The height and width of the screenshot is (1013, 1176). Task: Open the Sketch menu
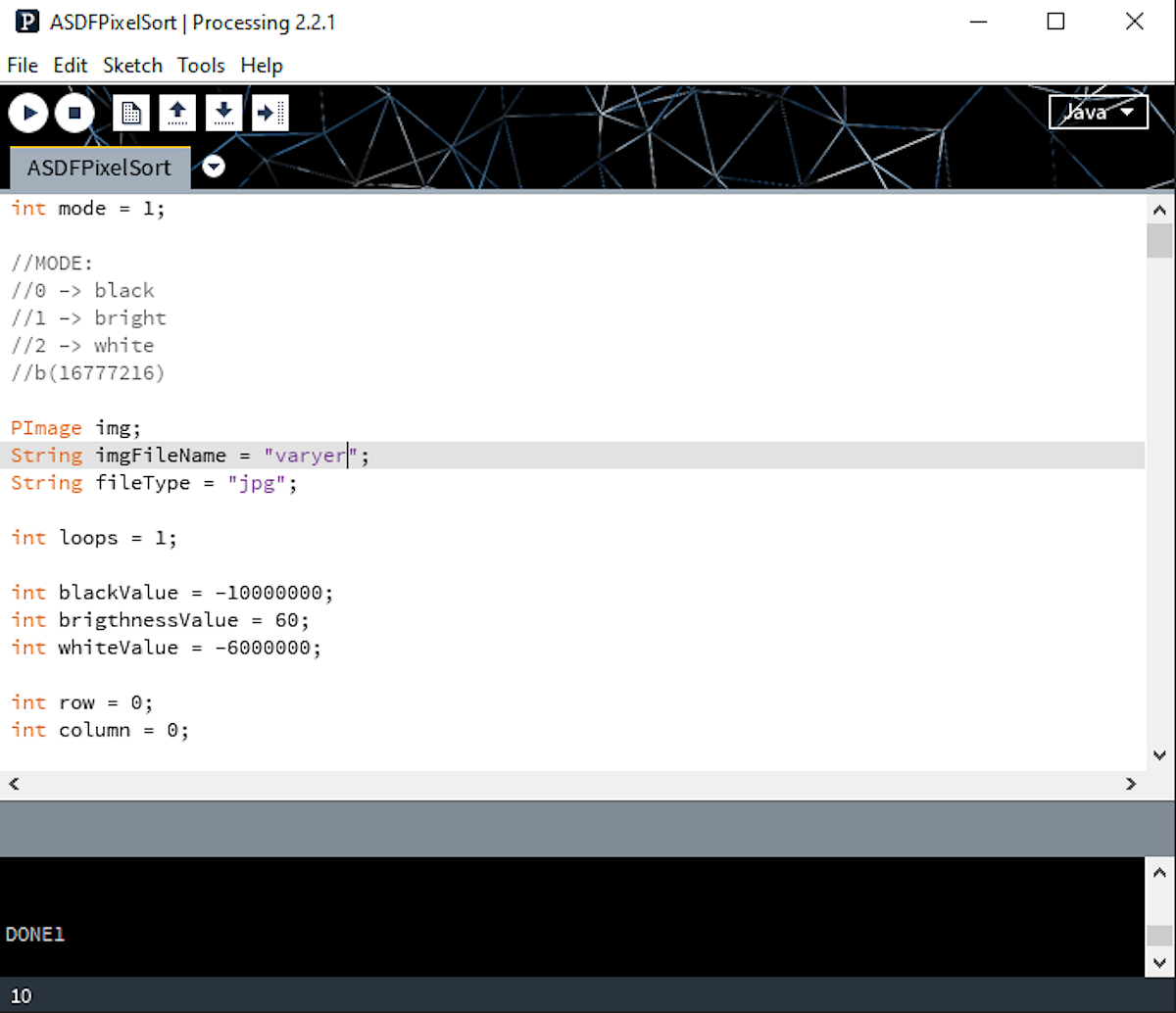pos(132,66)
